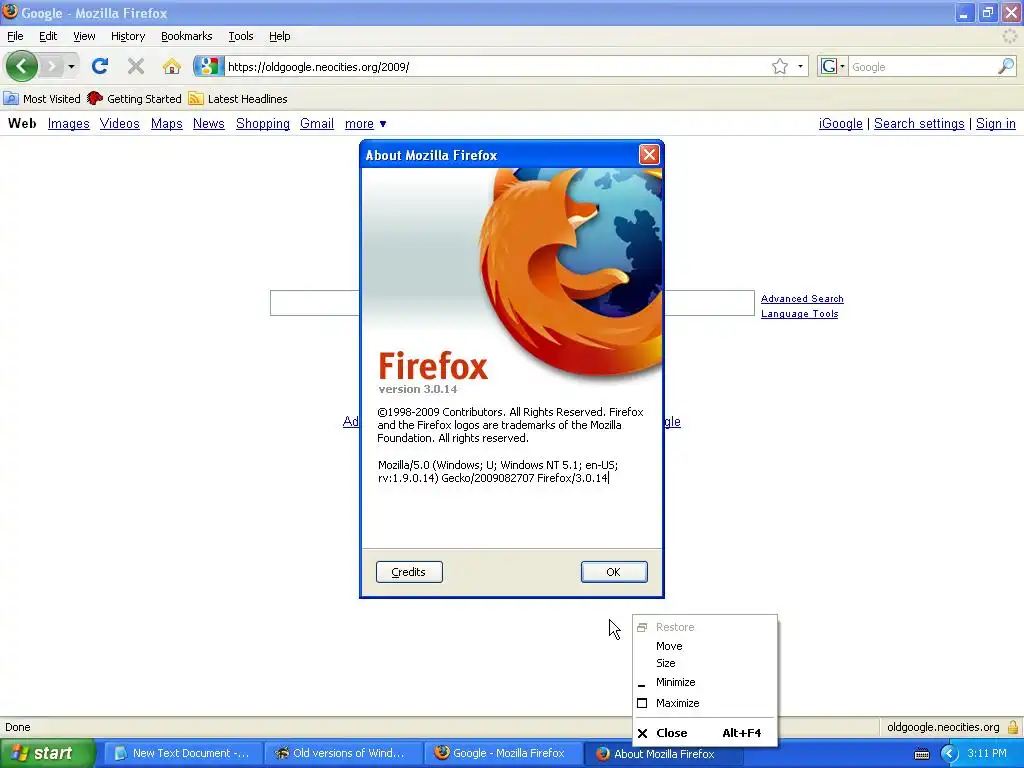Bookmark this page with the star icon
This screenshot has width=1024, height=768.
click(x=780, y=67)
